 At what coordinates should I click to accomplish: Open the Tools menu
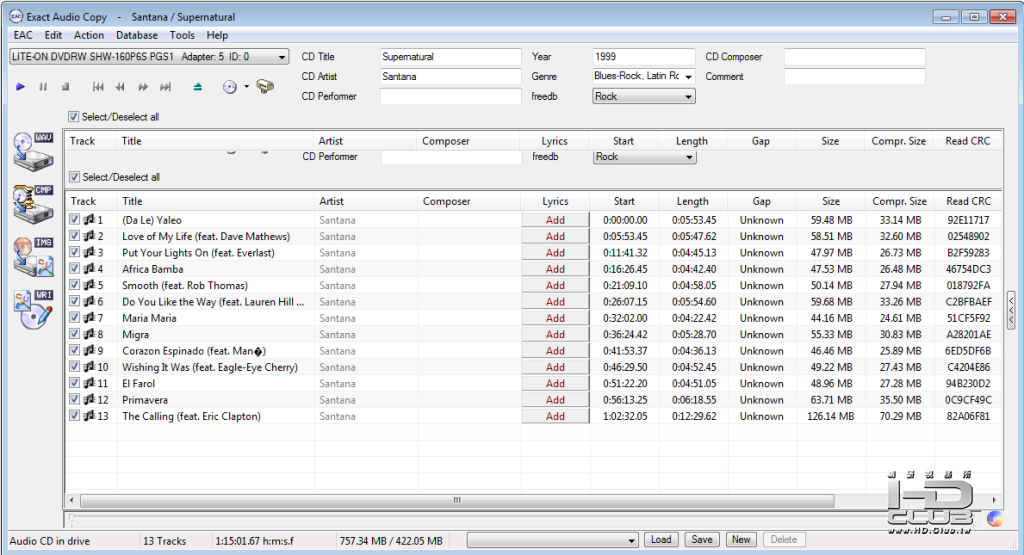click(x=182, y=35)
